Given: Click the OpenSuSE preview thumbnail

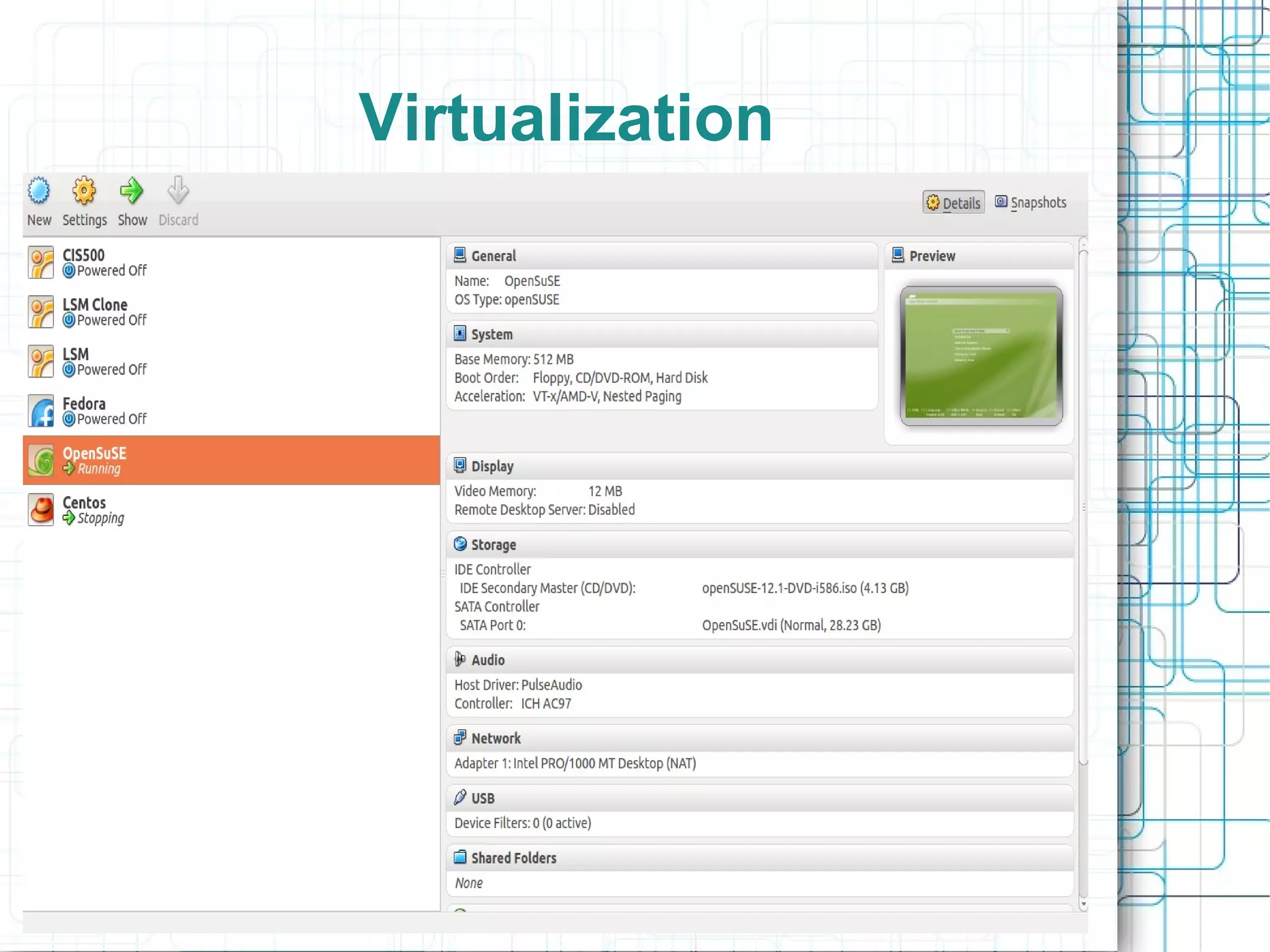Looking at the screenshot, I should [x=981, y=356].
